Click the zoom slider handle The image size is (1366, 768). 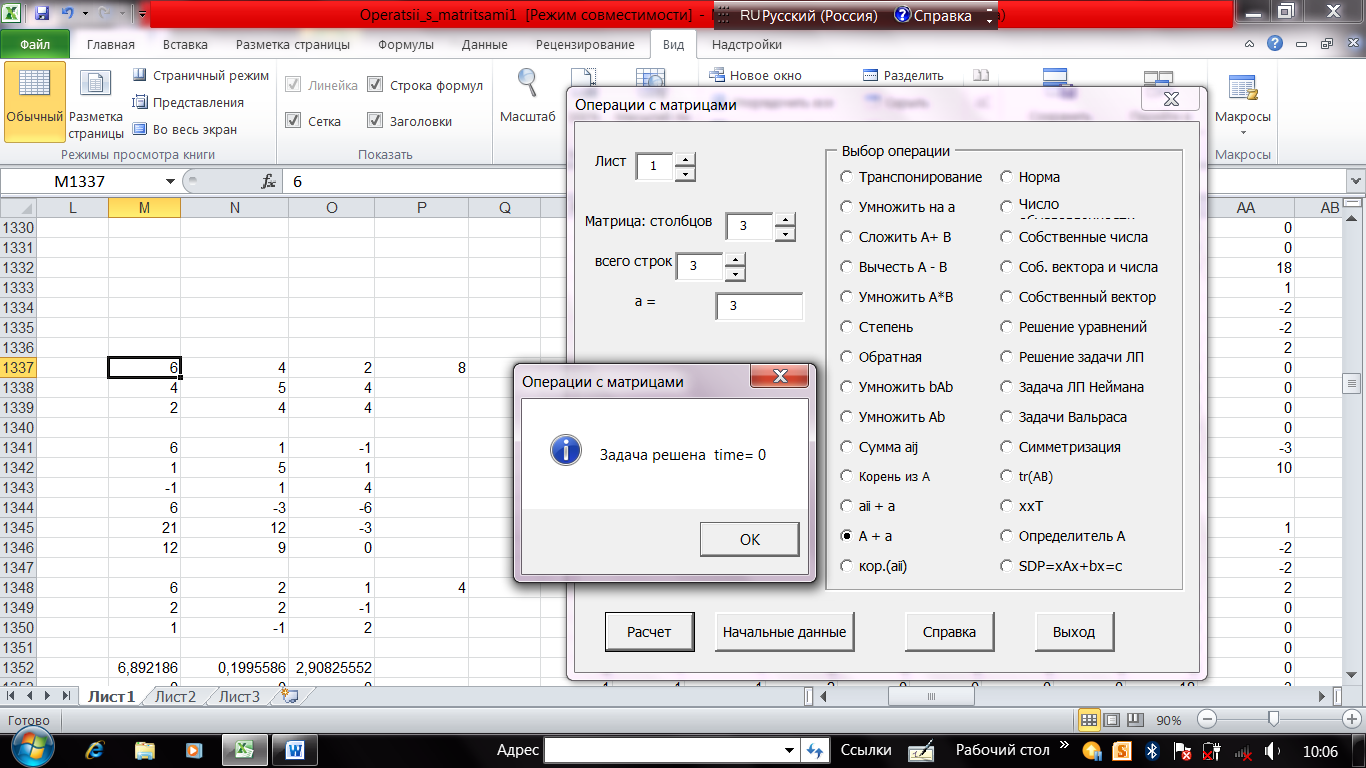point(1273,719)
